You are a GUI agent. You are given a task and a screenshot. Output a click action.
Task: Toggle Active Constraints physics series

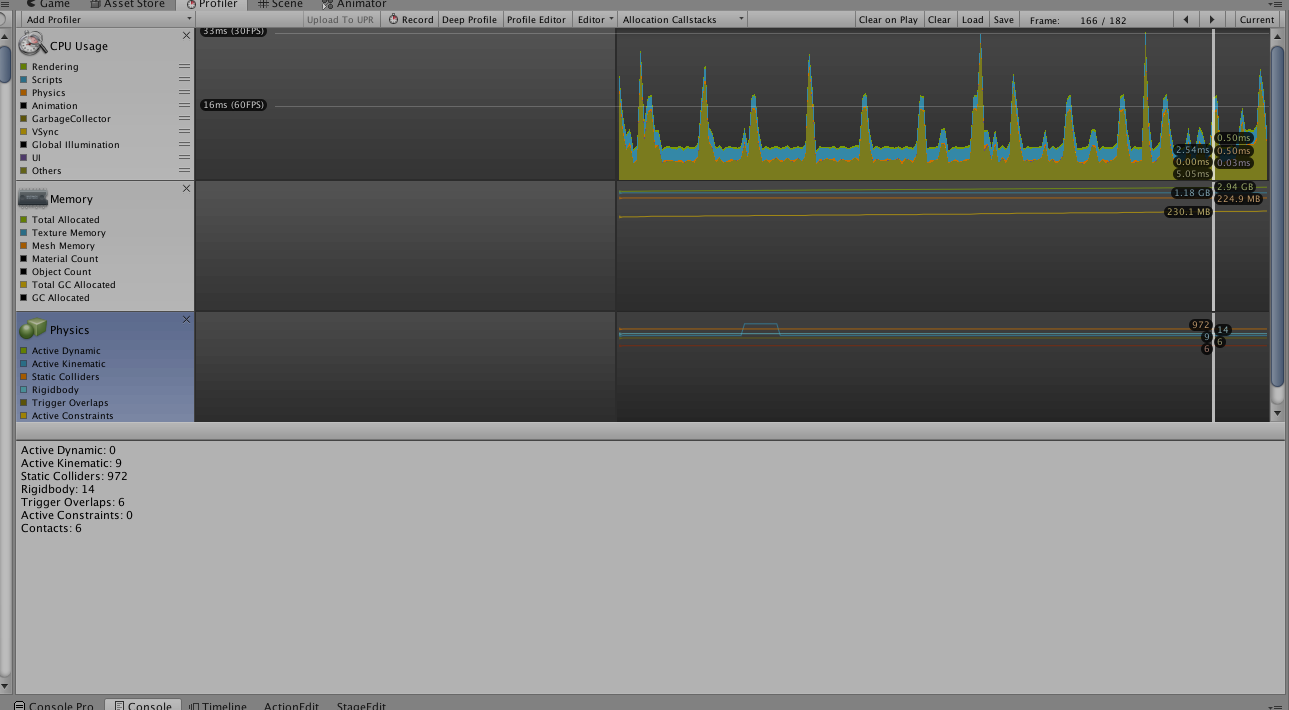23,416
